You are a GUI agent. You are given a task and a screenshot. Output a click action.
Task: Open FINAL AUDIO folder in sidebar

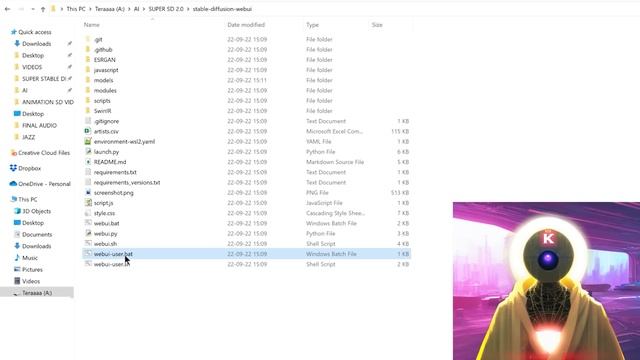coord(39,125)
